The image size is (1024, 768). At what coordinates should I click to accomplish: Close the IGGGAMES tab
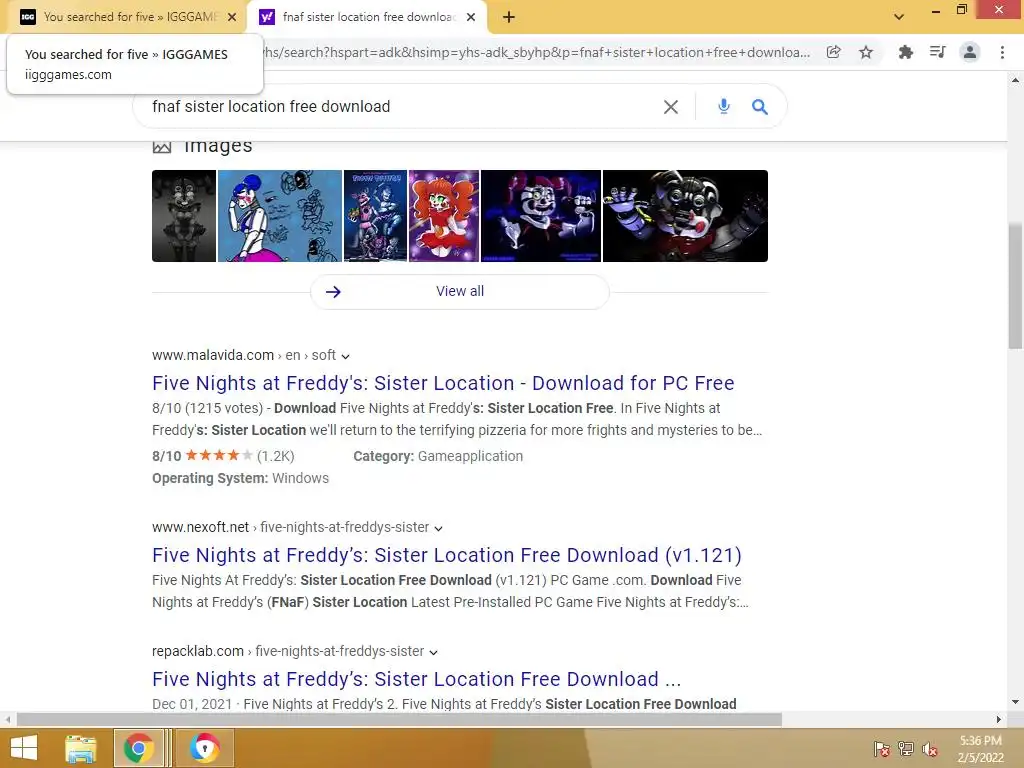232,18
